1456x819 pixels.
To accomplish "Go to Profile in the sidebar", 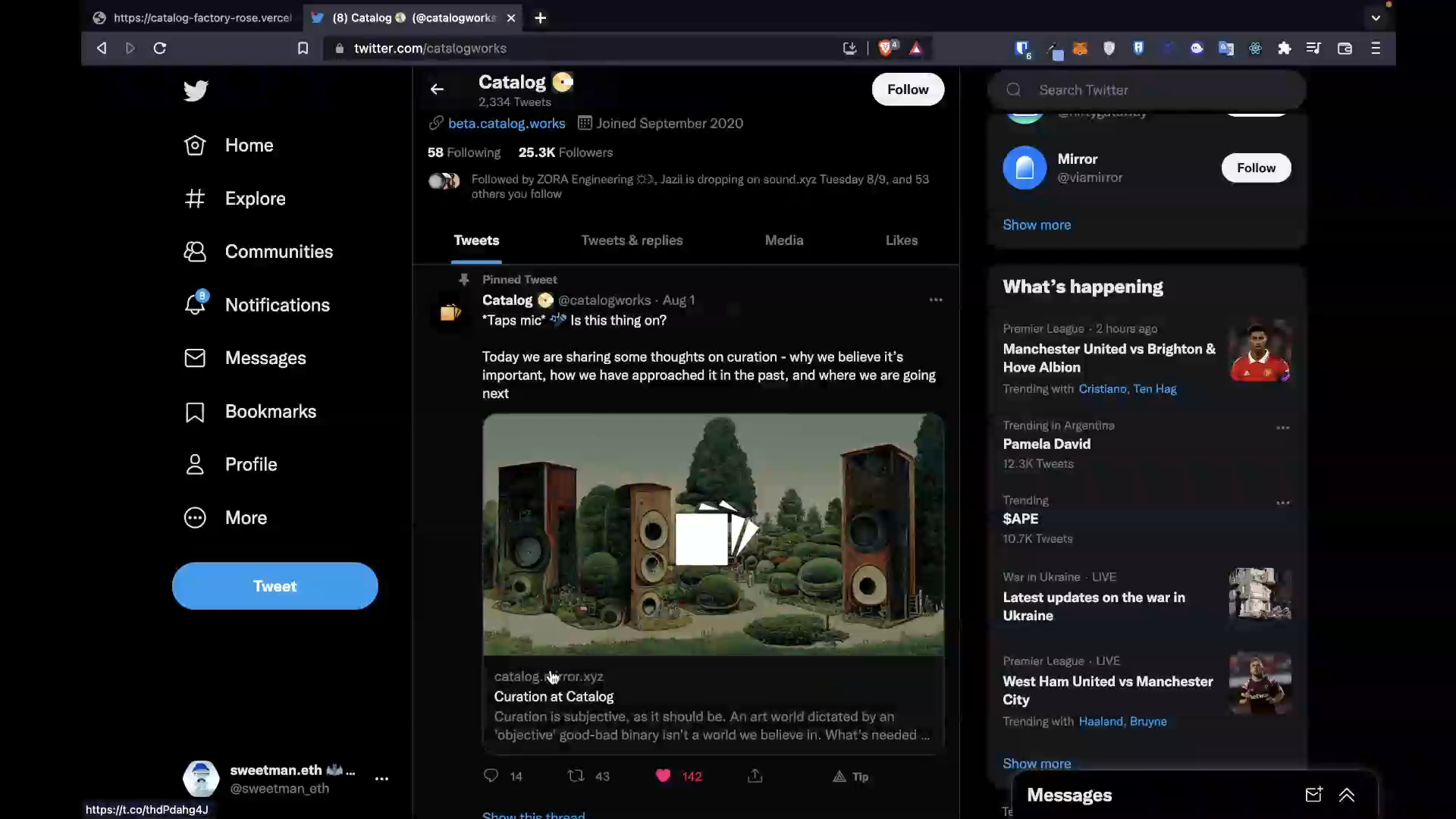I will click(230, 465).
